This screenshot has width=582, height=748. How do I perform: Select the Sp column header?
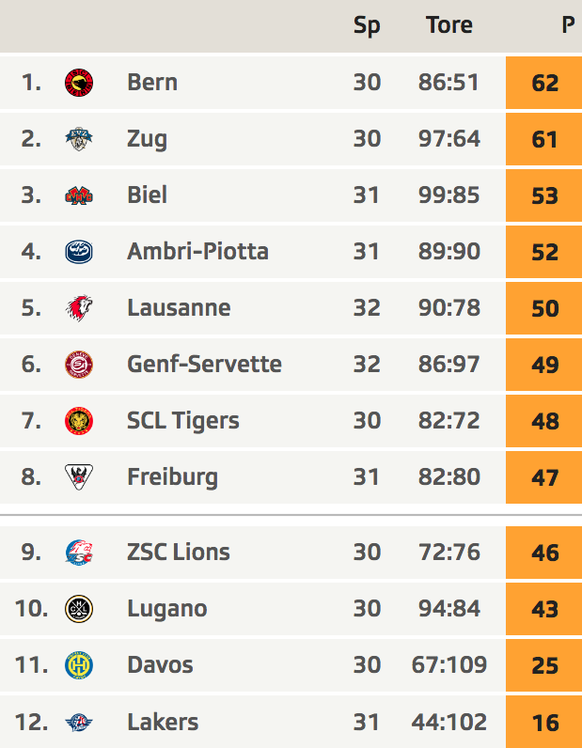[366, 26]
